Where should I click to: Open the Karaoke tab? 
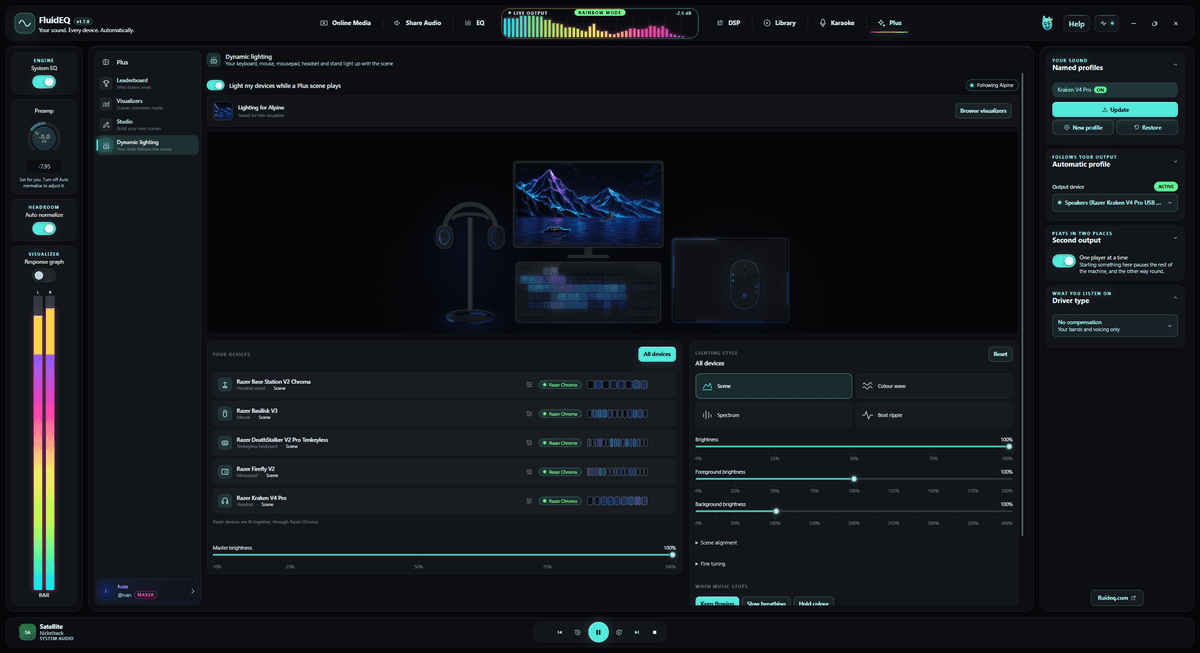pyautogui.click(x=837, y=22)
